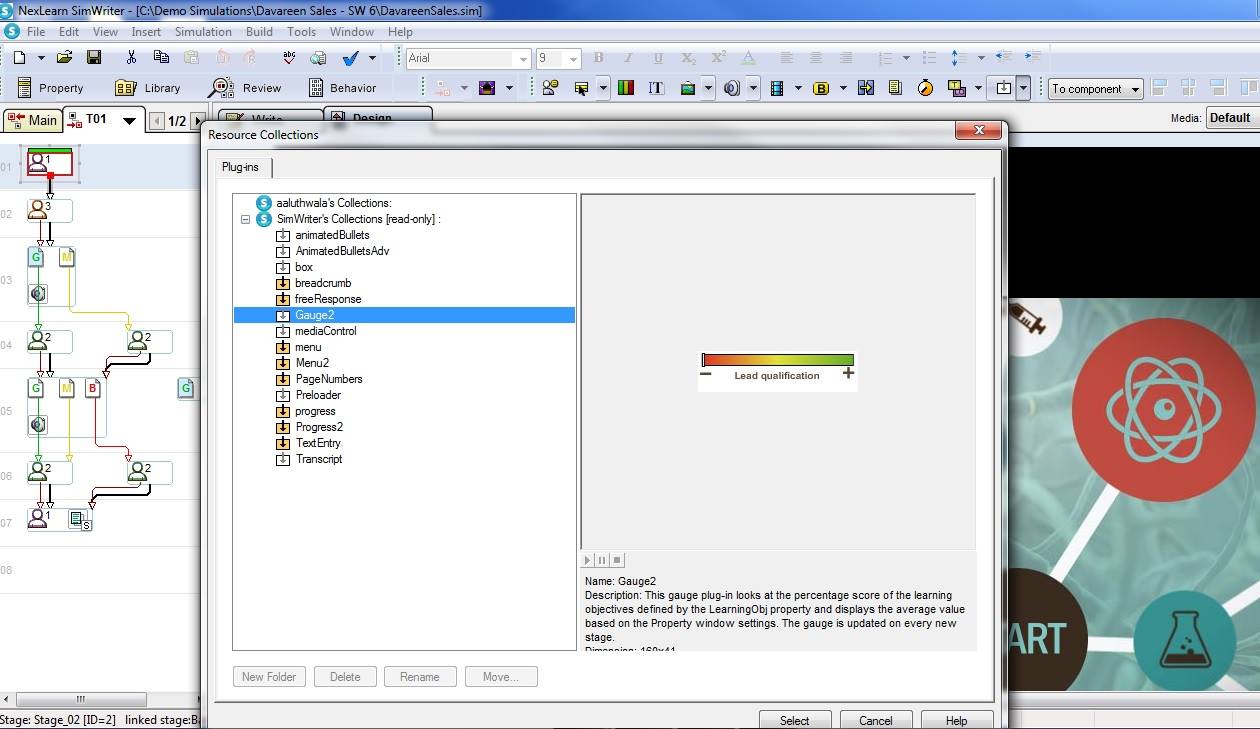Select the Transcript plug-in
Viewport: 1260px width, 729px height.
(319, 459)
